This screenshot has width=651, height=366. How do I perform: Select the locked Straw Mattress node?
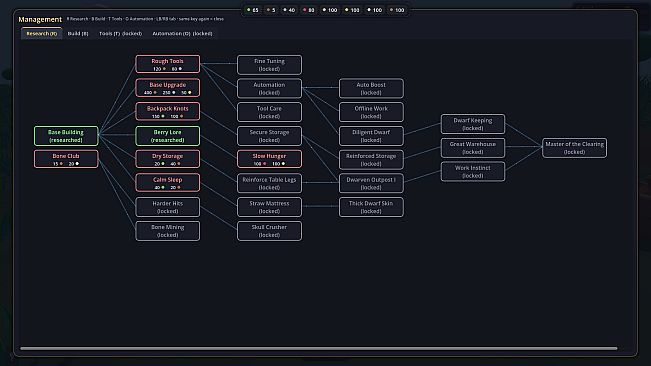(x=269, y=207)
